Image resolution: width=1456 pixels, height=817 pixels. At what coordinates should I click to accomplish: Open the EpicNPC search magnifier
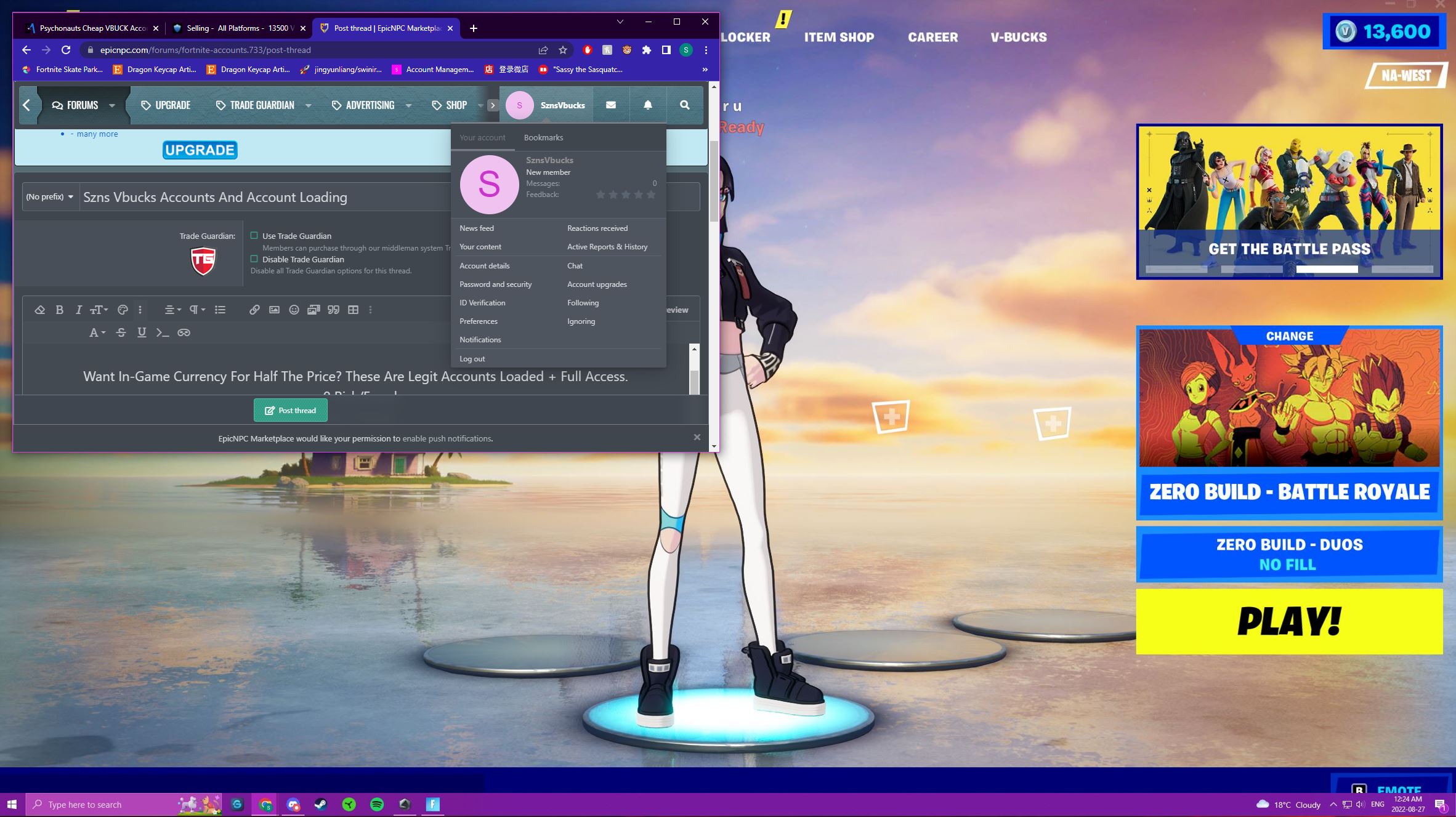point(684,105)
